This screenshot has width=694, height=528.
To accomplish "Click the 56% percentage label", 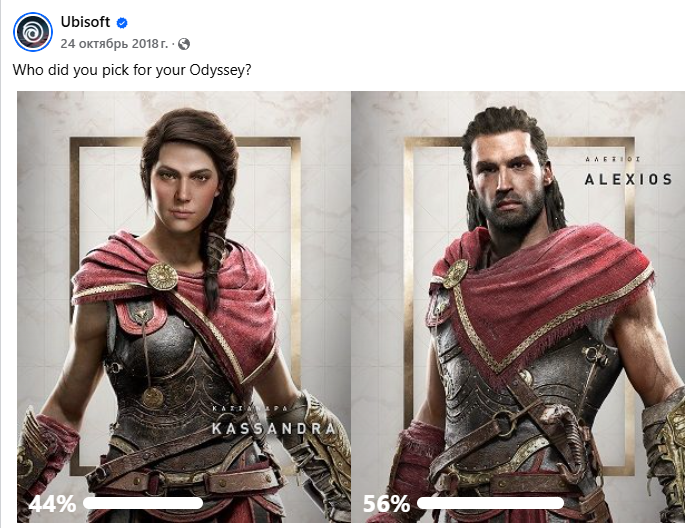I will (x=386, y=504).
